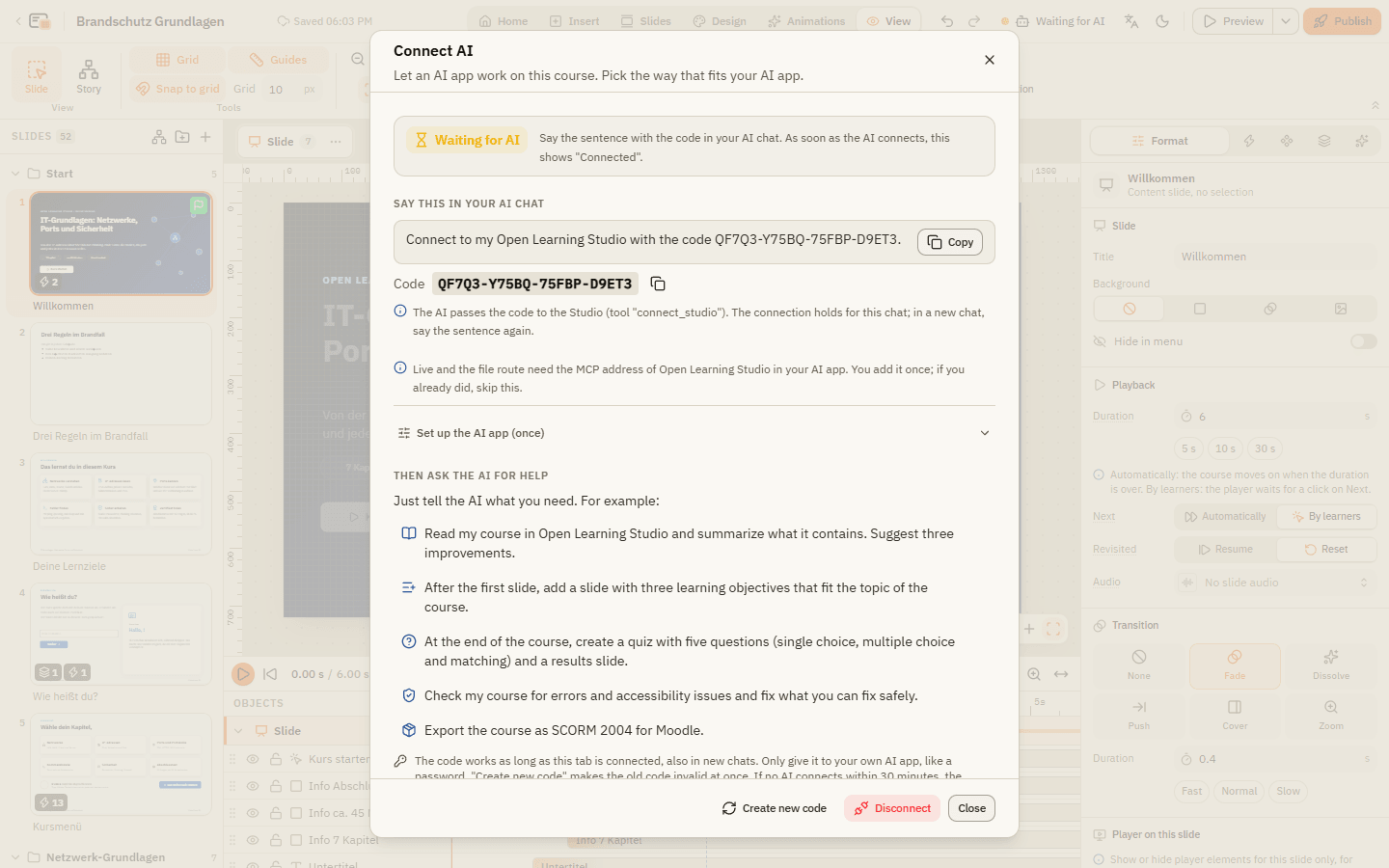Add a new folder in the Slides panel

[x=182, y=137]
